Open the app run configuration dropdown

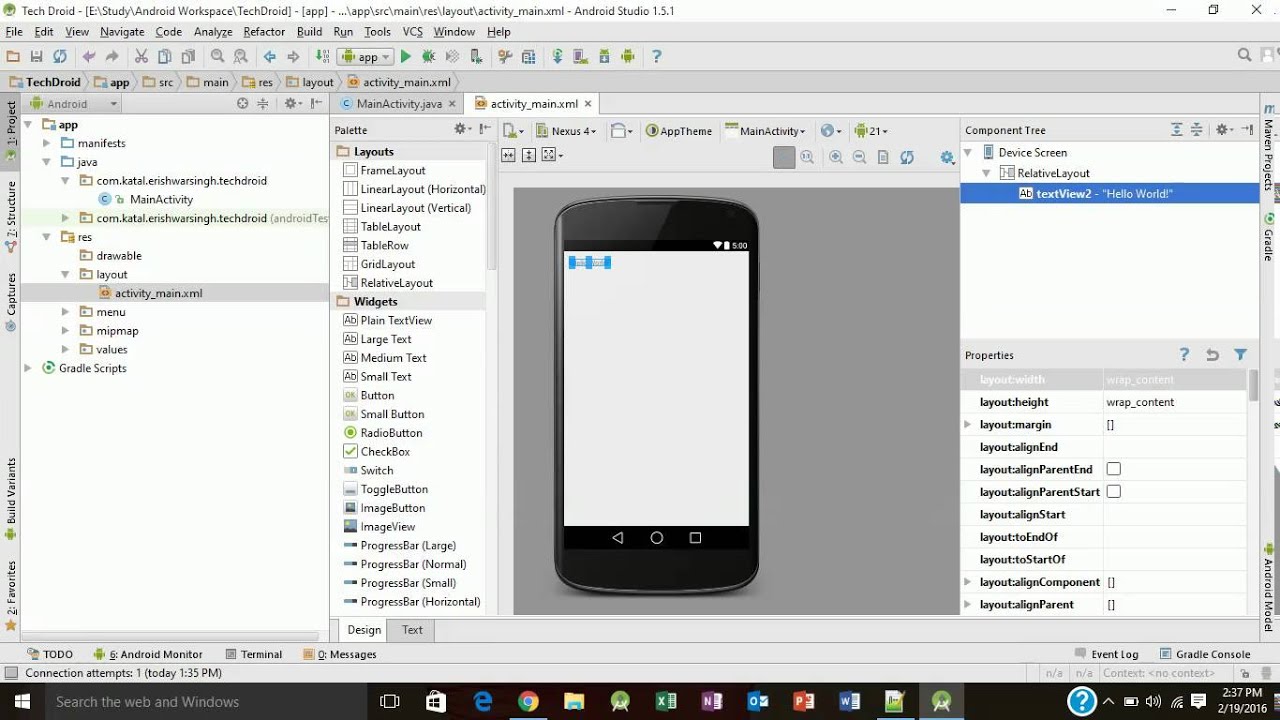364,57
